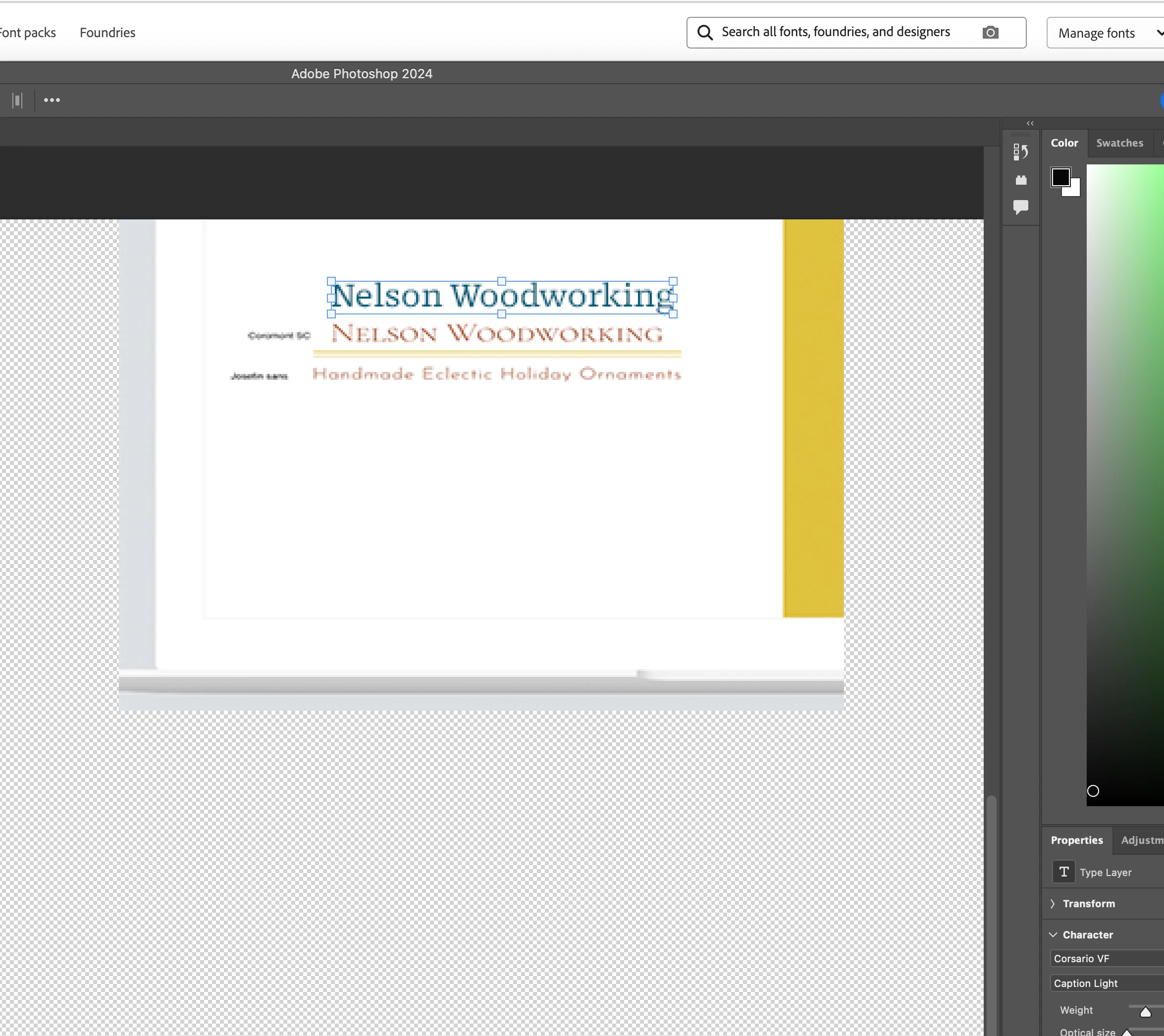The height and width of the screenshot is (1036, 1164).
Task: Select the black foreground color swatch
Action: coord(1060,177)
